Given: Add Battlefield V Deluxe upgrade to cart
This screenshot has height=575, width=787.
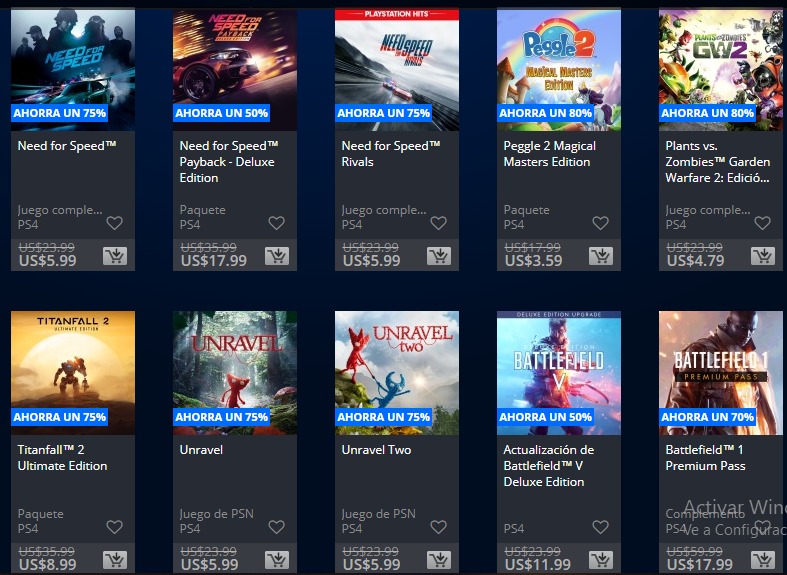Looking at the screenshot, I should coord(601,560).
